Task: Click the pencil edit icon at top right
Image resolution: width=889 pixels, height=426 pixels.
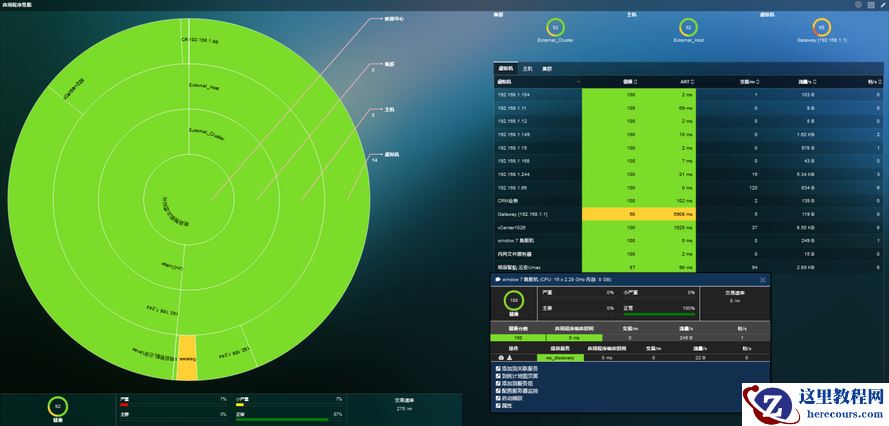Action: (882, 5)
